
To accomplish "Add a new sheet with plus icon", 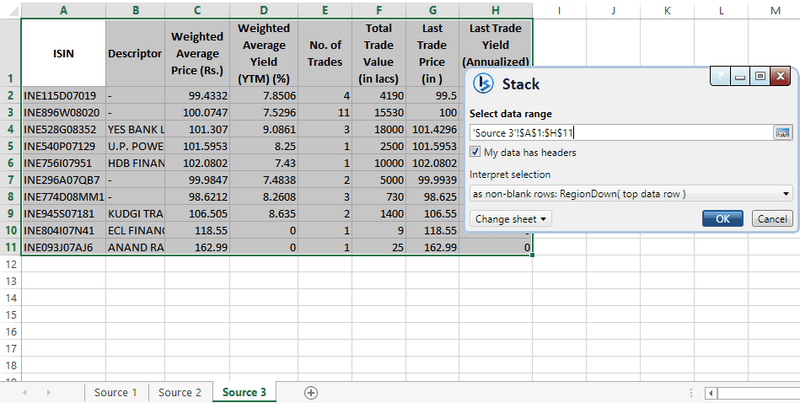I will pyautogui.click(x=311, y=392).
